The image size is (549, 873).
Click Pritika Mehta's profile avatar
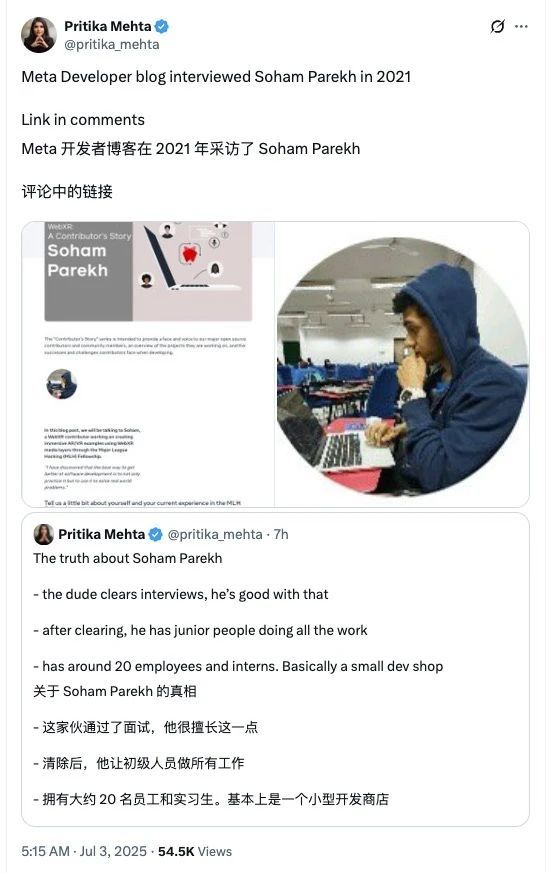(x=39, y=35)
